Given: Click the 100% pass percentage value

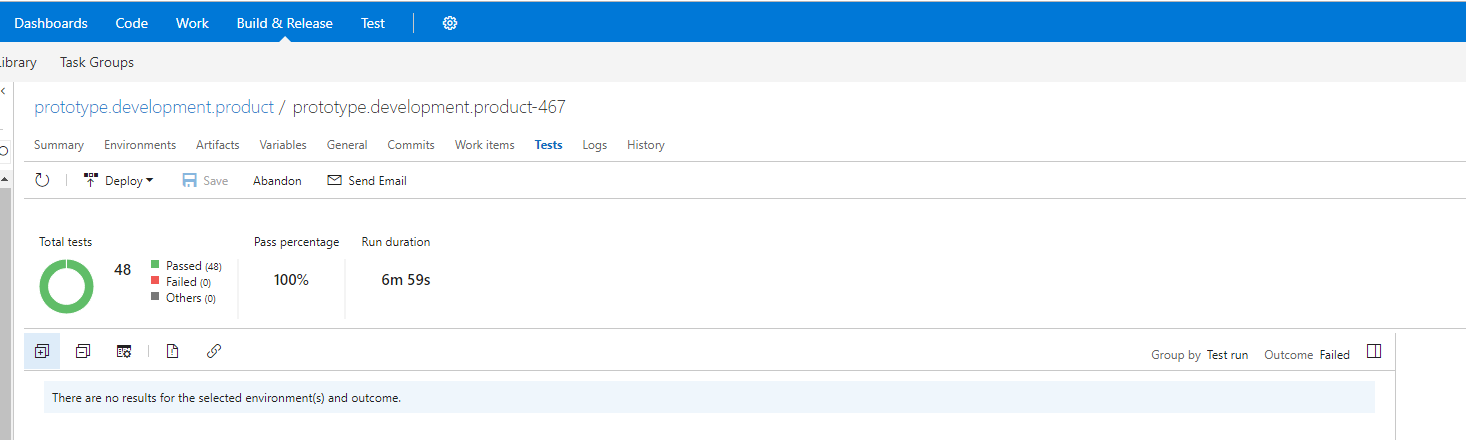Looking at the screenshot, I should 291,280.
